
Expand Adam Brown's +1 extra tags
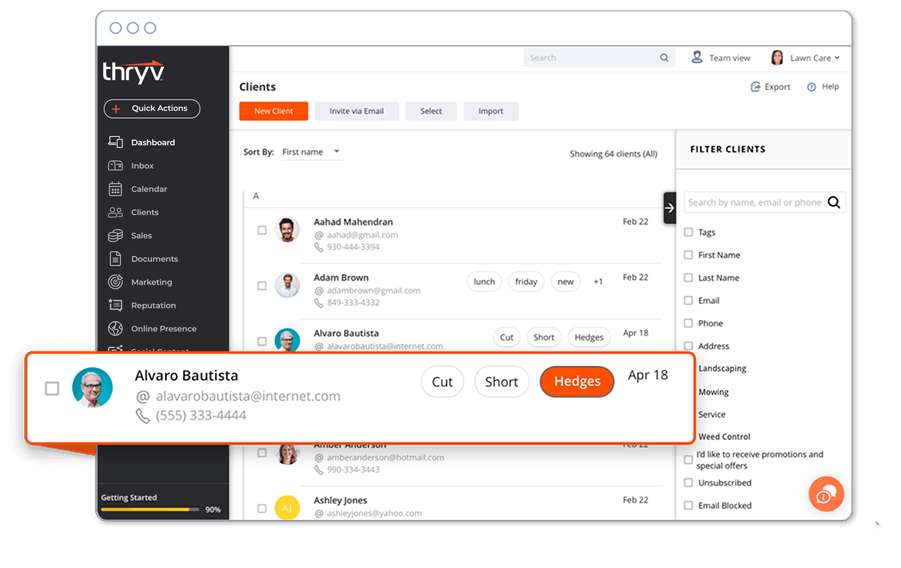point(598,282)
